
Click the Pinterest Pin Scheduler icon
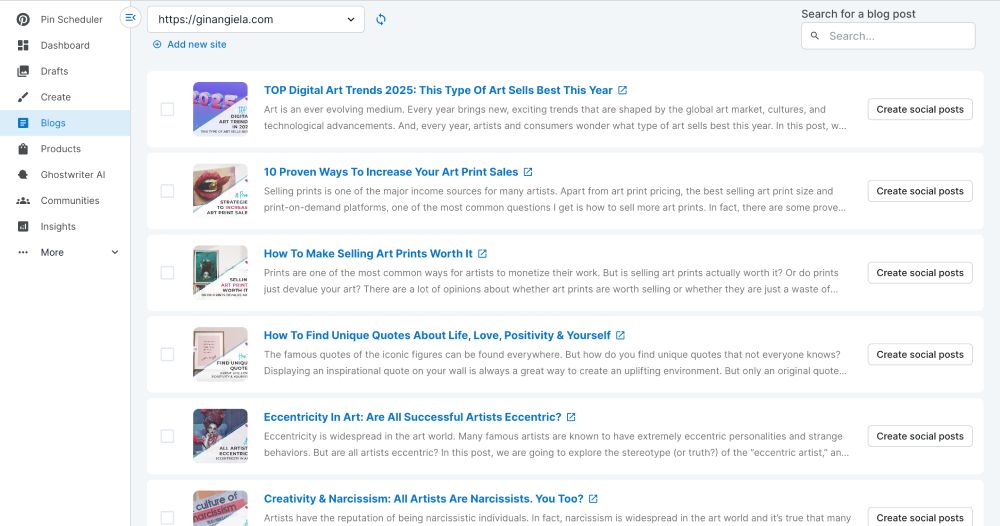pos(23,19)
